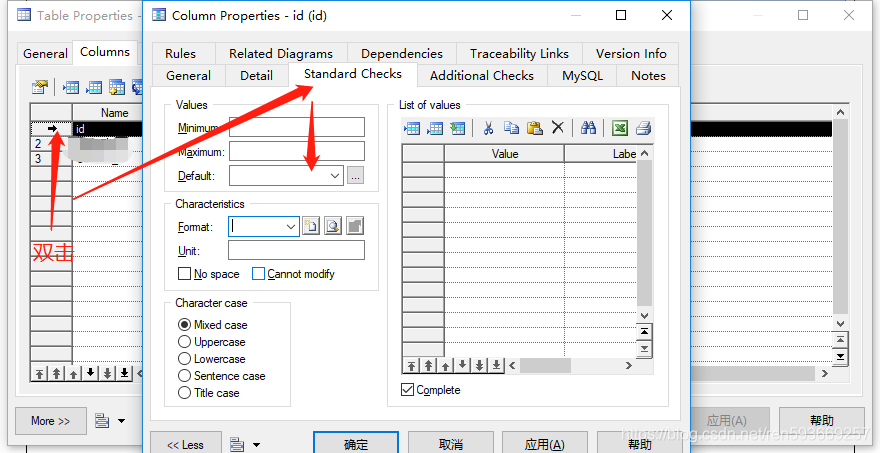
Task: Click More >> in Table Properties
Action: 51,420
